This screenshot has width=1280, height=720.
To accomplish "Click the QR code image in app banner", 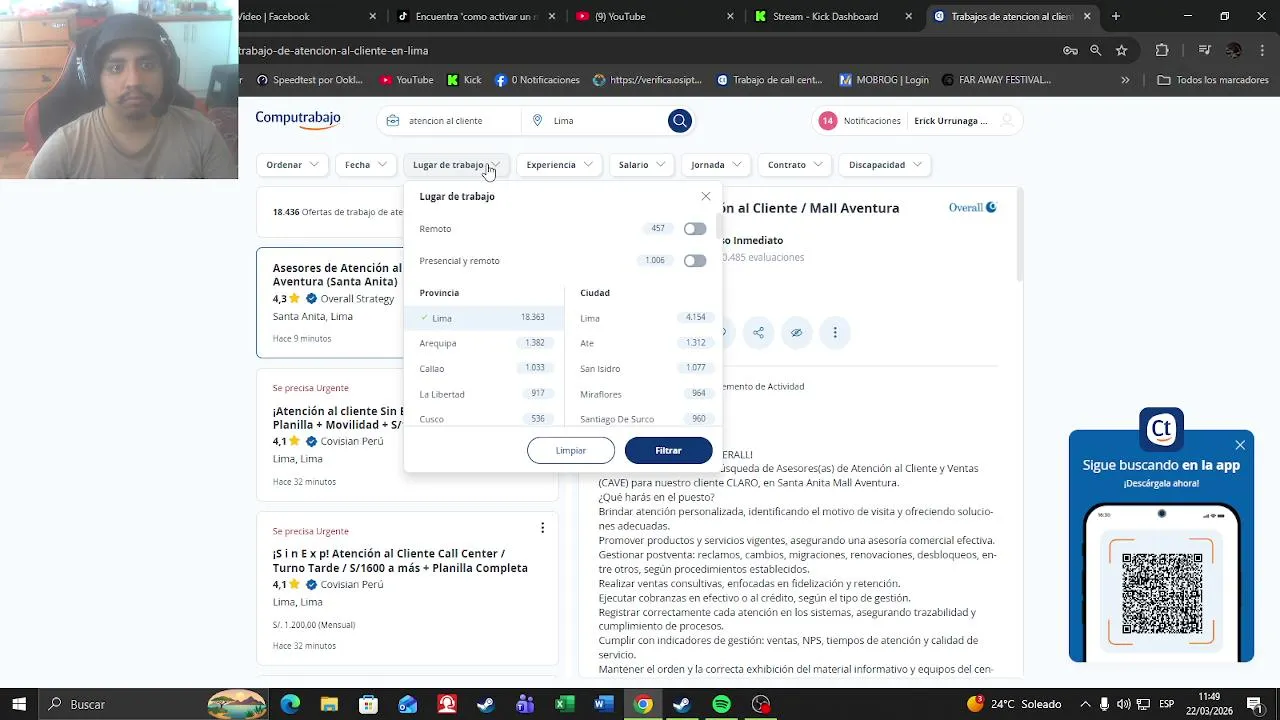I will click(x=1162, y=593).
